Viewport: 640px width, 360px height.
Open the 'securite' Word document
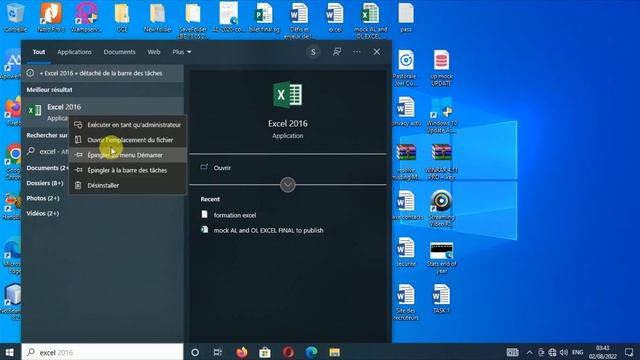point(406,252)
